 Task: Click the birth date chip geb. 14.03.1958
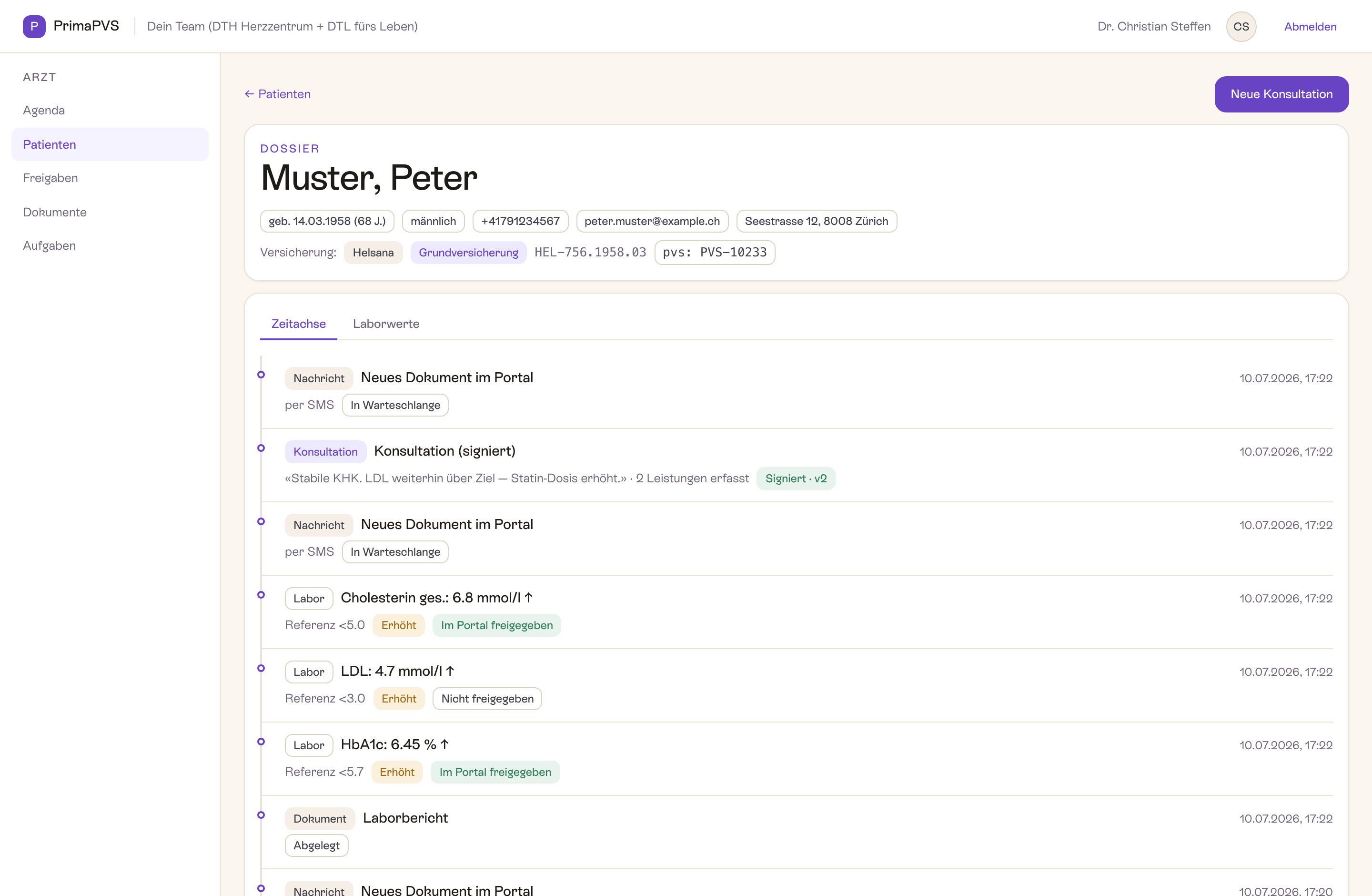coord(327,221)
